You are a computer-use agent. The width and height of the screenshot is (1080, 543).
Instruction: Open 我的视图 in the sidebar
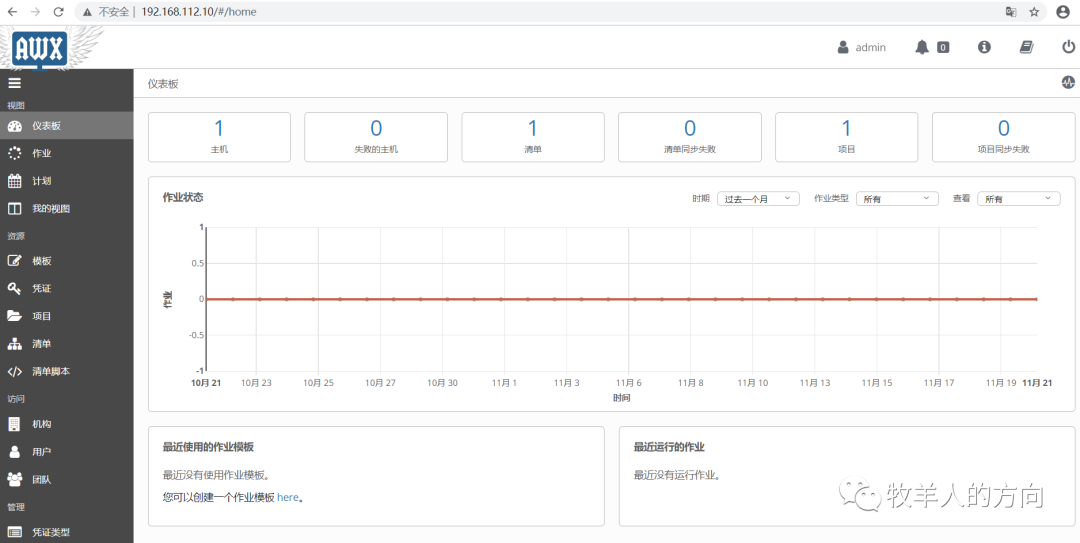point(67,208)
